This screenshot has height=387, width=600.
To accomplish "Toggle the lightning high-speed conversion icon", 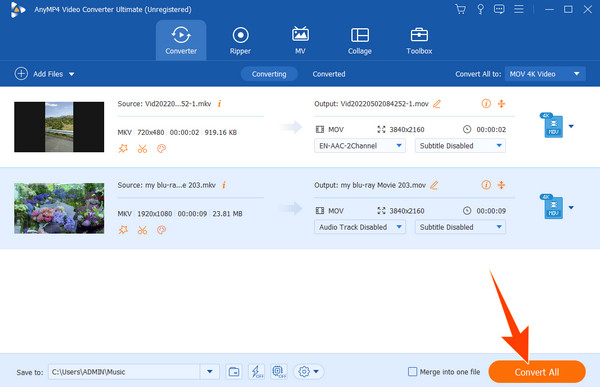I will click(257, 371).
